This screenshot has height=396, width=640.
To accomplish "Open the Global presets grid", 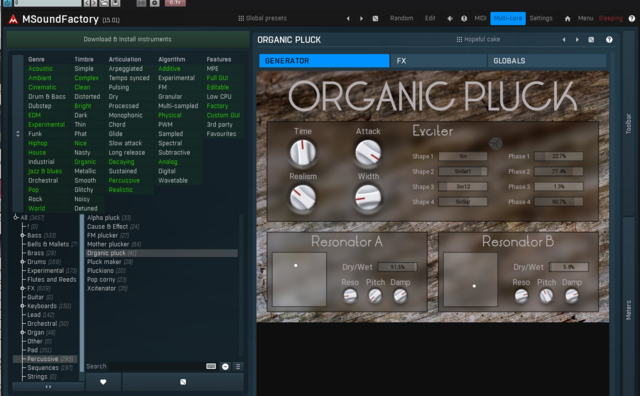I will (x=262, y=18).
